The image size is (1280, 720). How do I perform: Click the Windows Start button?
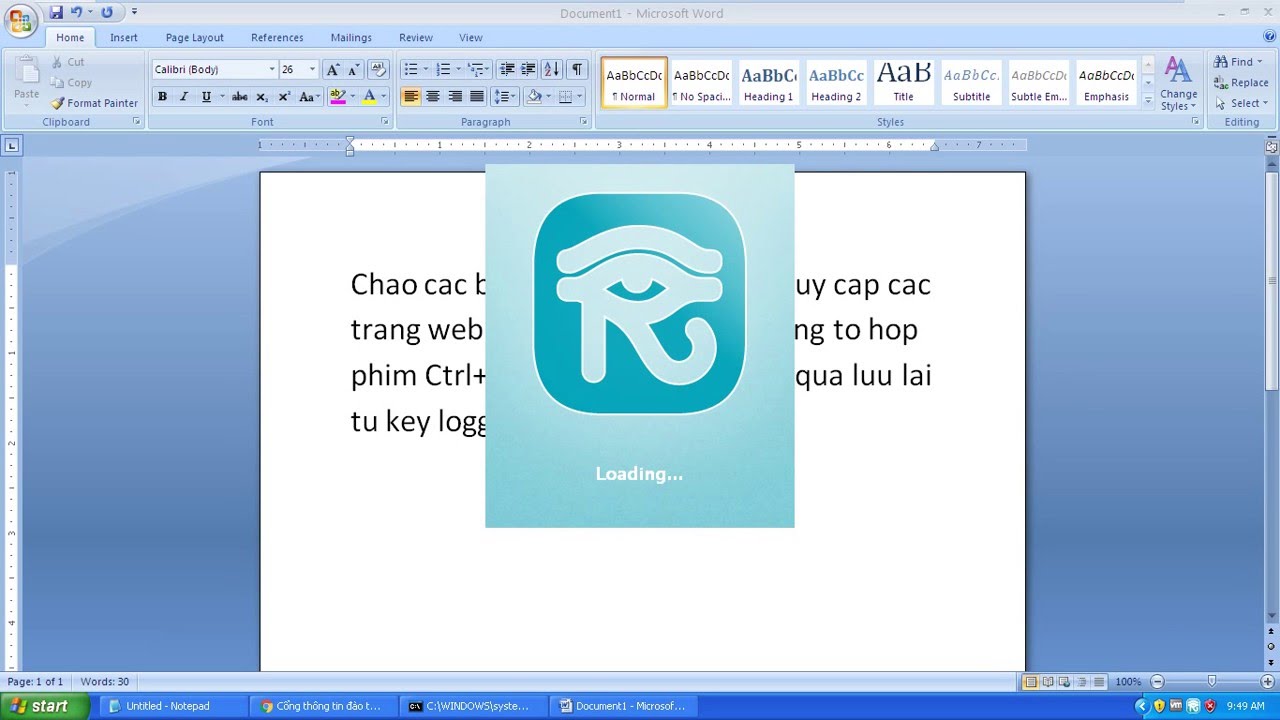click(46, 706)
